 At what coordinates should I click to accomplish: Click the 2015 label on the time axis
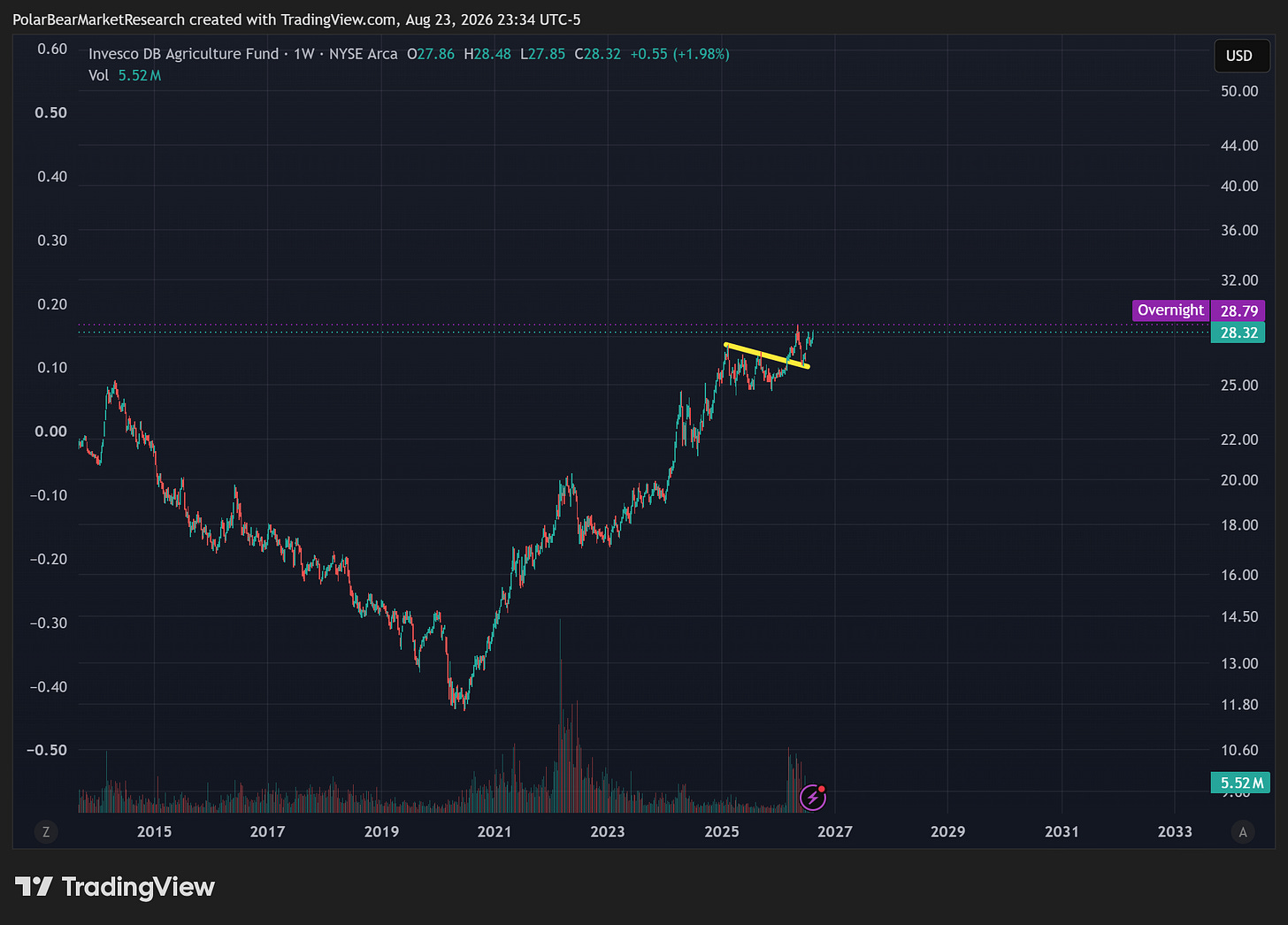(155, 831)
